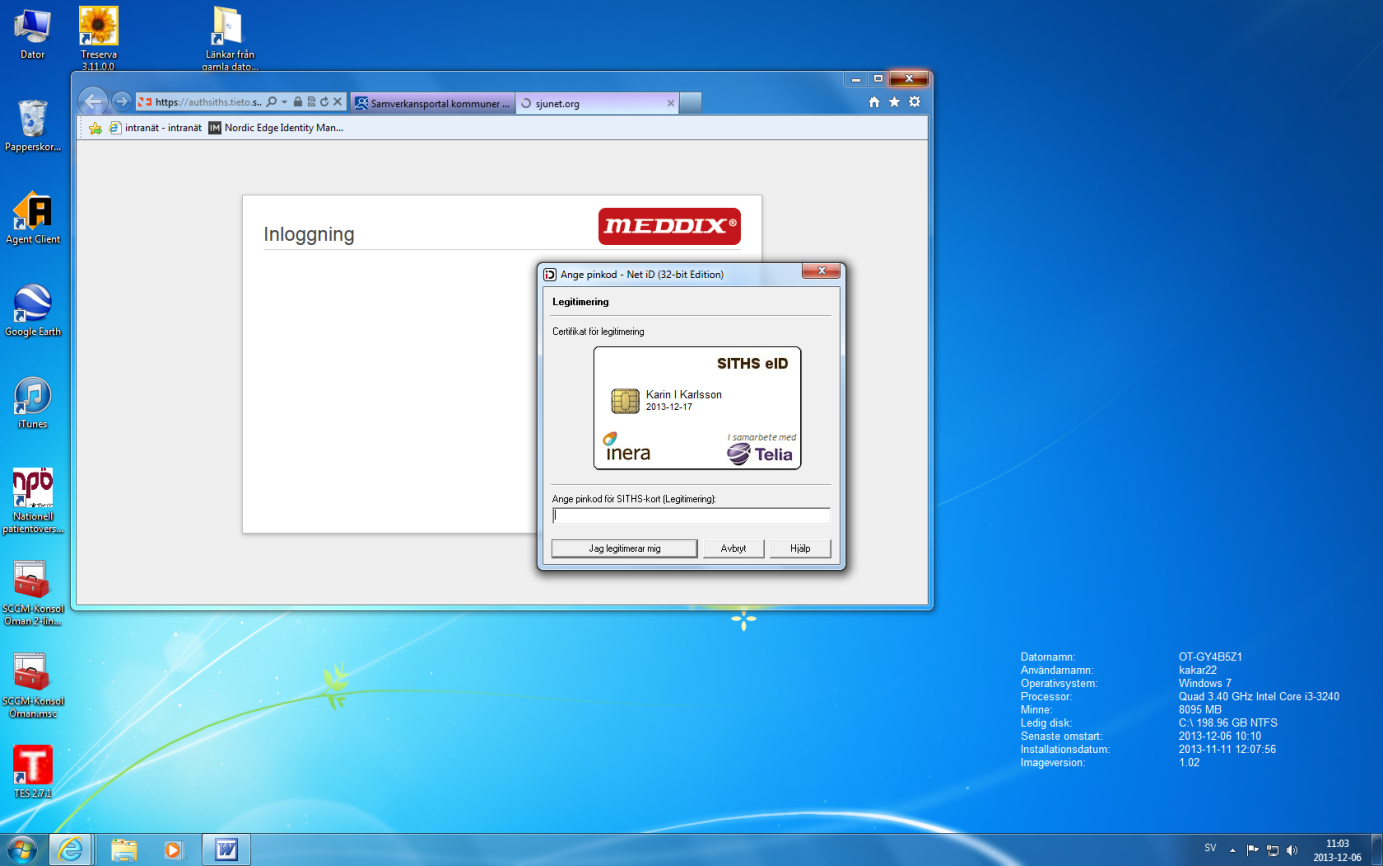1383x866 pixels.
Task: Switch to the Samverkansportal kommuner tab
Action: [x=432, y=103]
